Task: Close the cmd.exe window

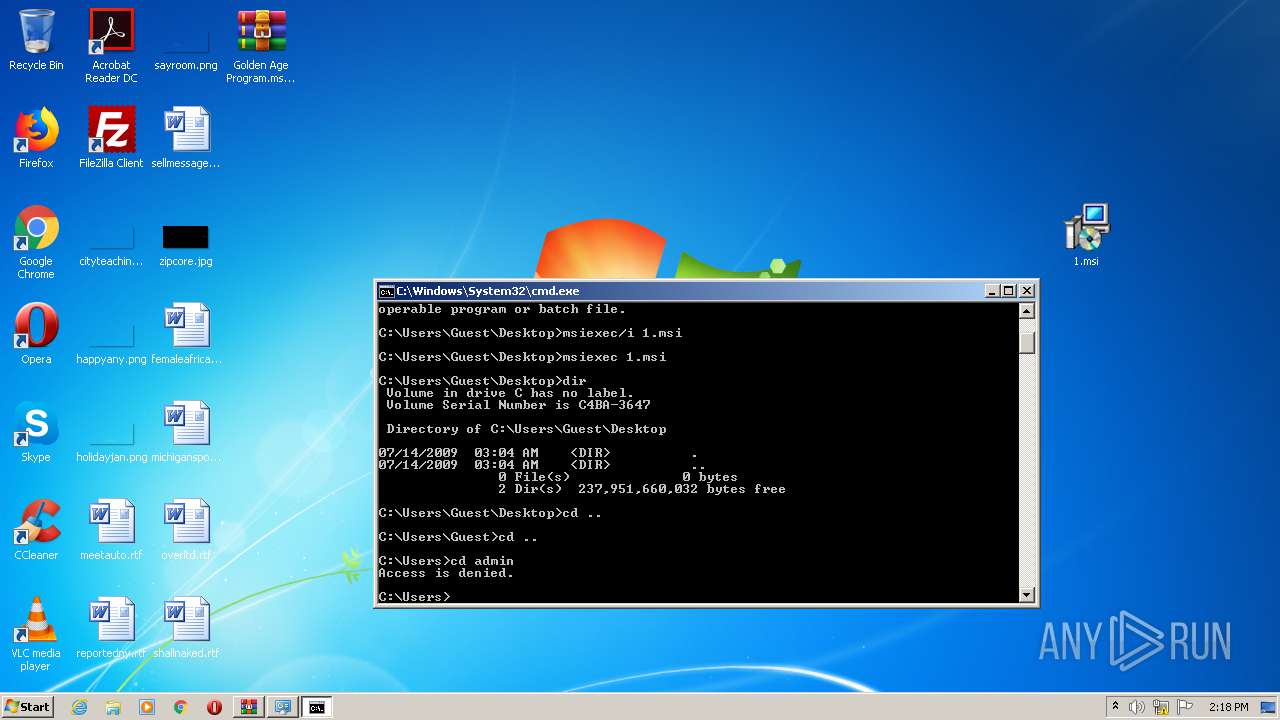Action: (x=1026, y=291)
